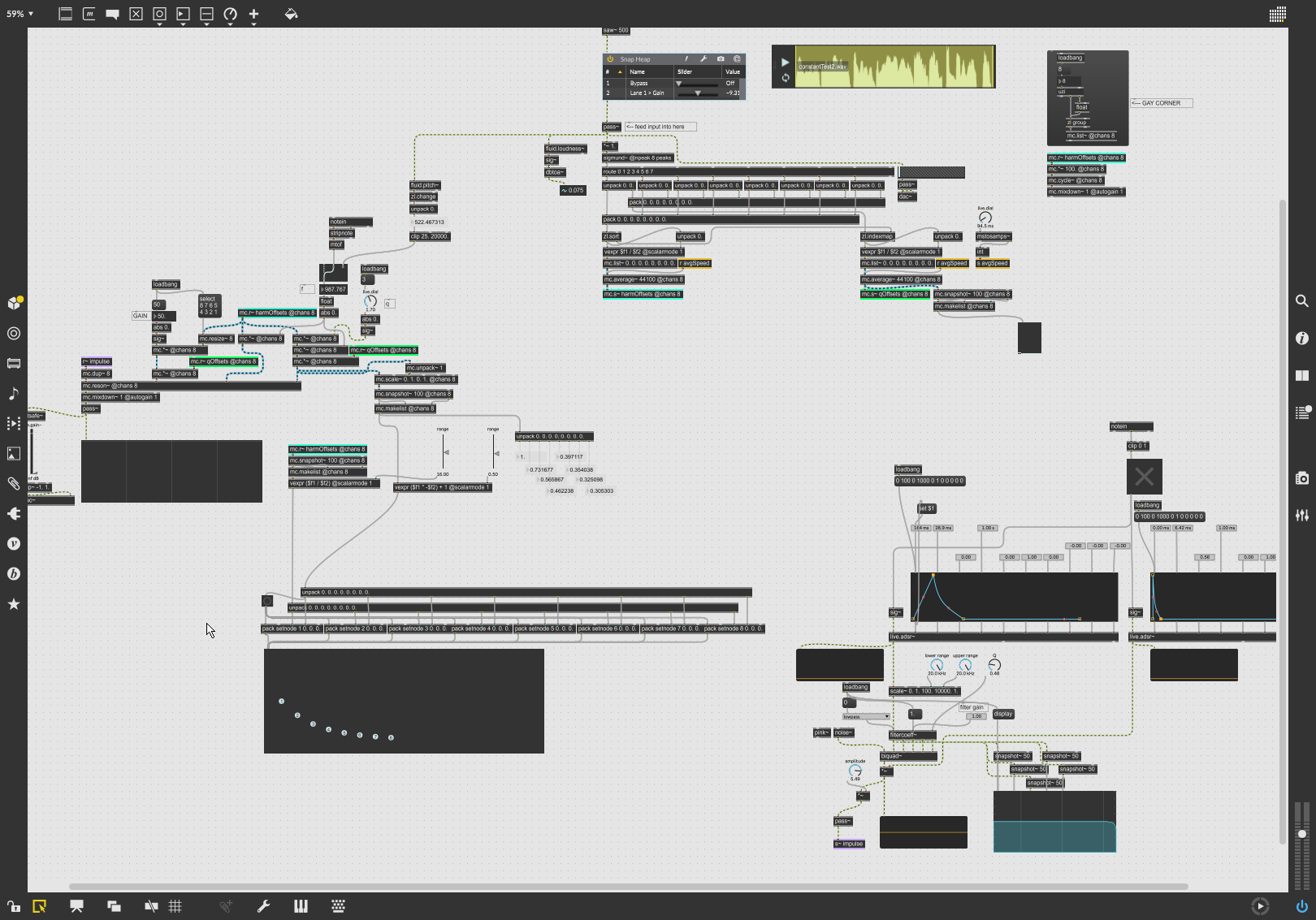1316x920 pixels.
Task: Open the dial objects palette
Action: [231, 14]
